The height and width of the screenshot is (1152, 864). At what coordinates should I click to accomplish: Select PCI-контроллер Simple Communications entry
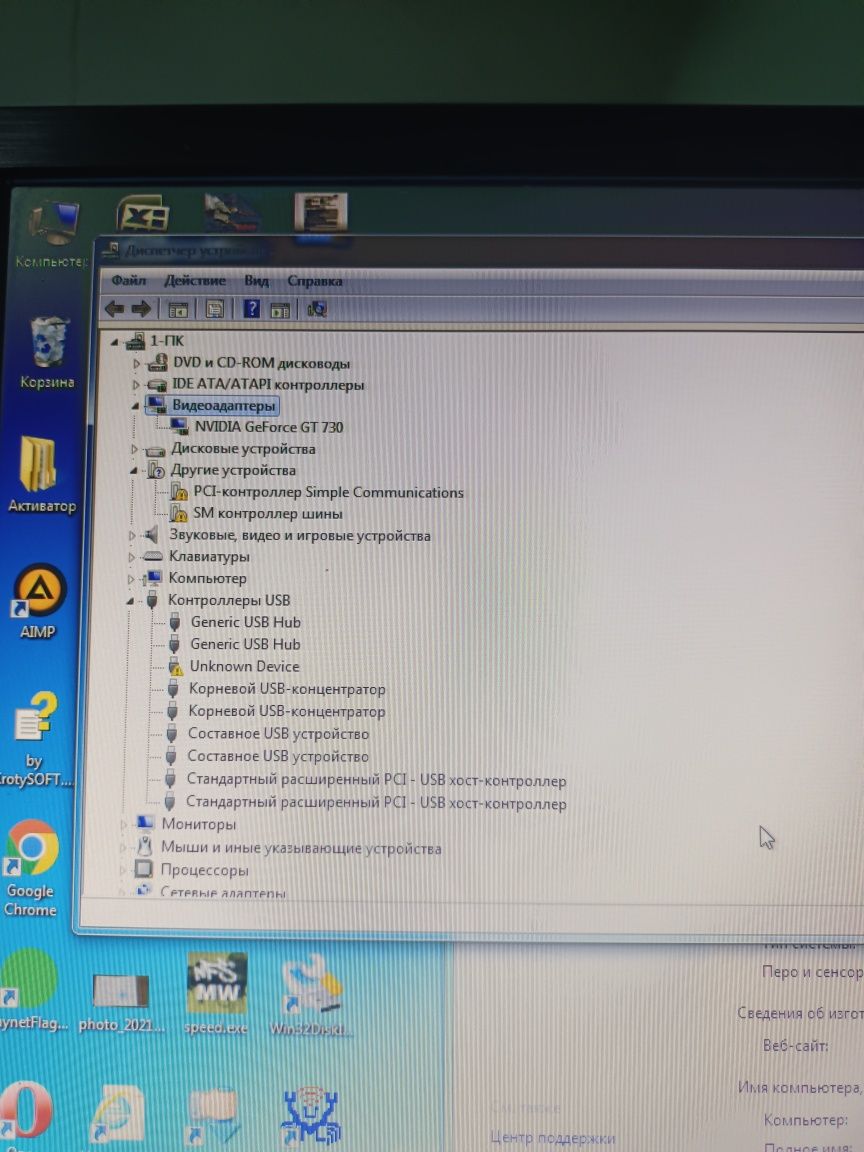(x=328, y=492)
